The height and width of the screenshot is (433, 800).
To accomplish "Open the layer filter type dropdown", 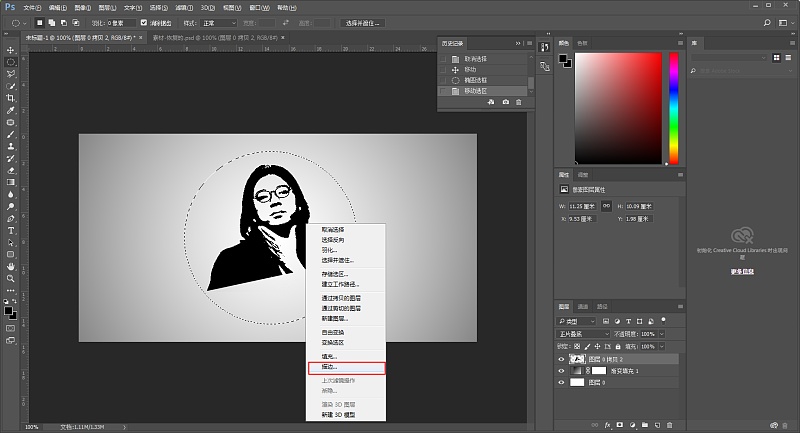I will [x=576, y=321].
